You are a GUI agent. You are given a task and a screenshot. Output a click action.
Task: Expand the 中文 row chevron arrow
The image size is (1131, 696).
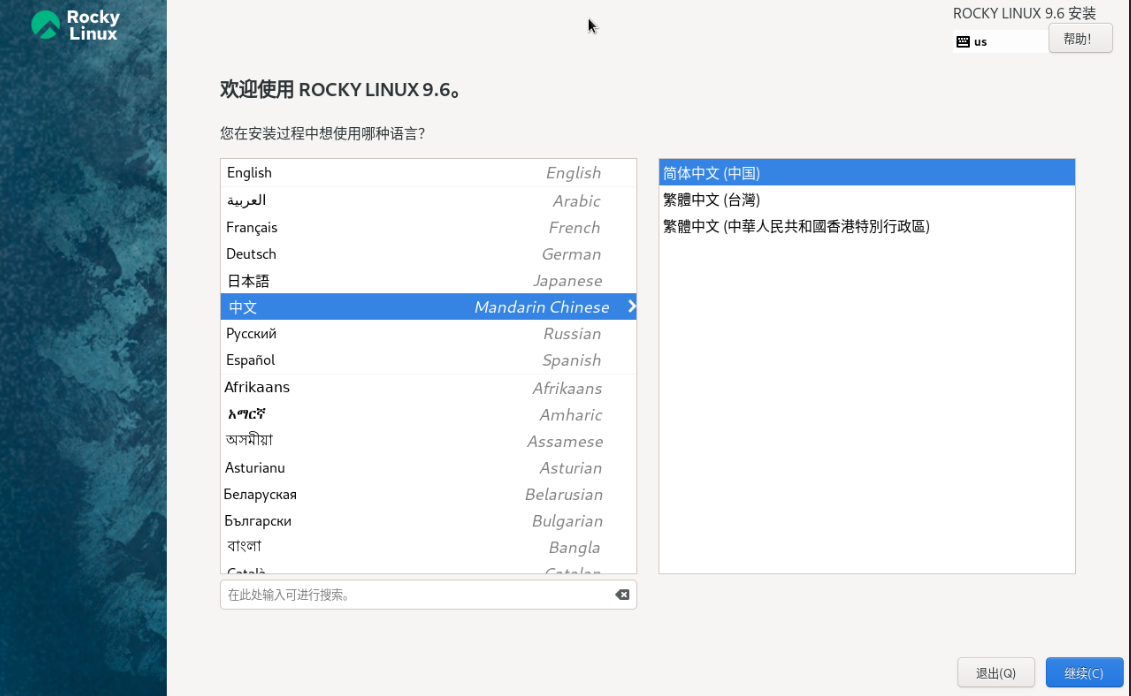631,307
